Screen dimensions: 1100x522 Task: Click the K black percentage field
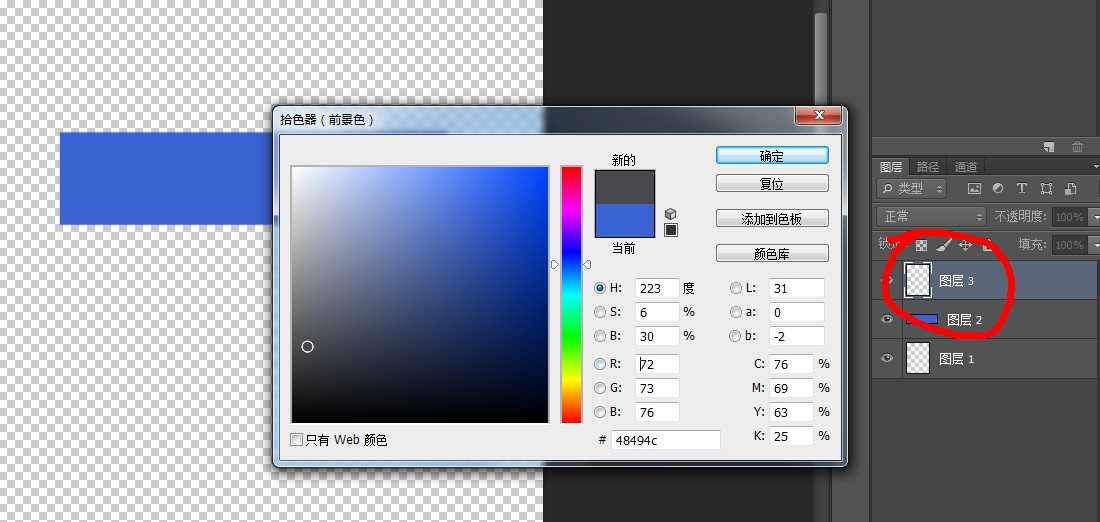pyautogui.click(x=791, y=436)
